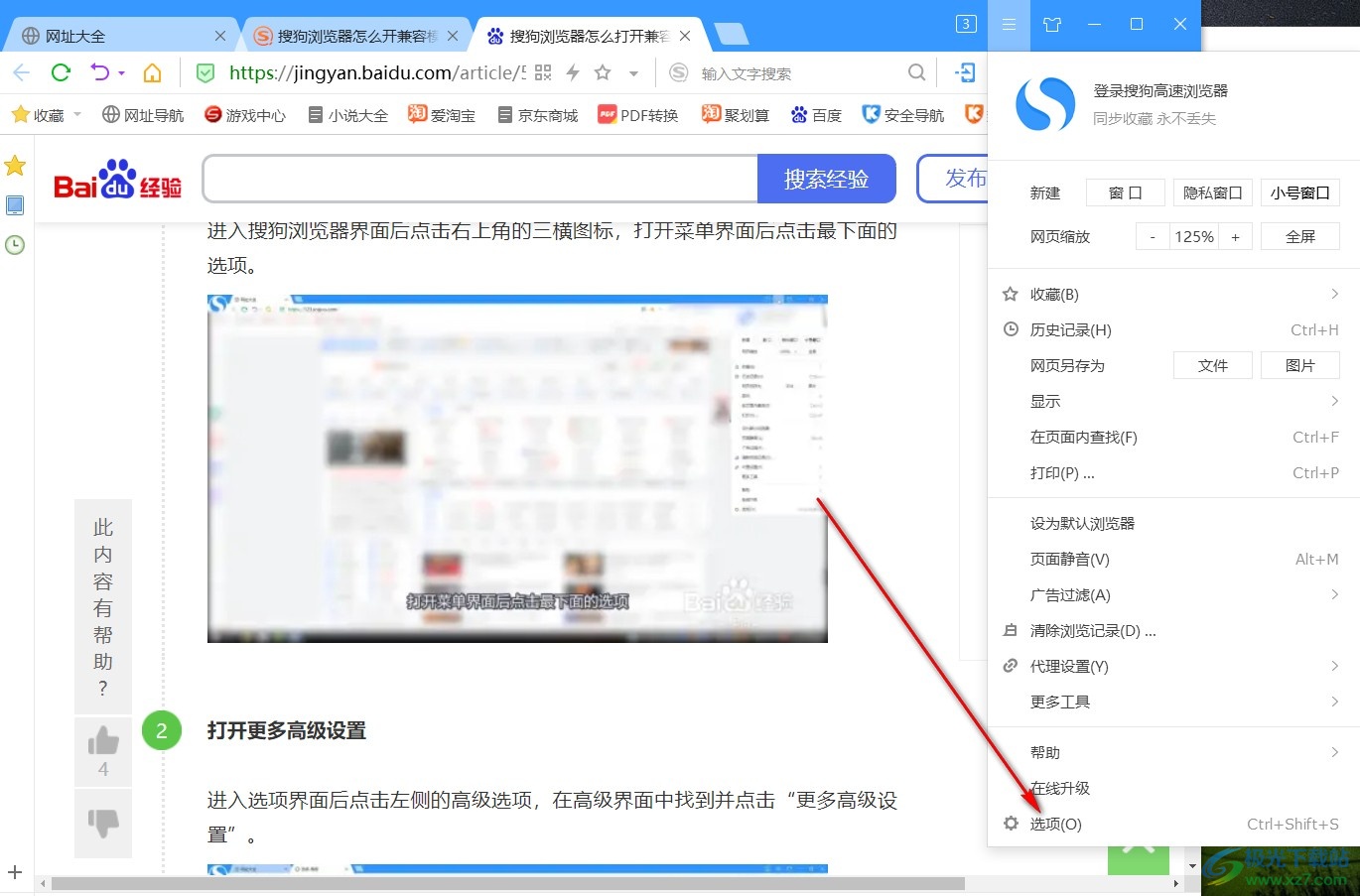Viewport: 1360px width, 896px height.
Task: Open 清除浏览记录(D) menu item
Action: pos(1173,630)
